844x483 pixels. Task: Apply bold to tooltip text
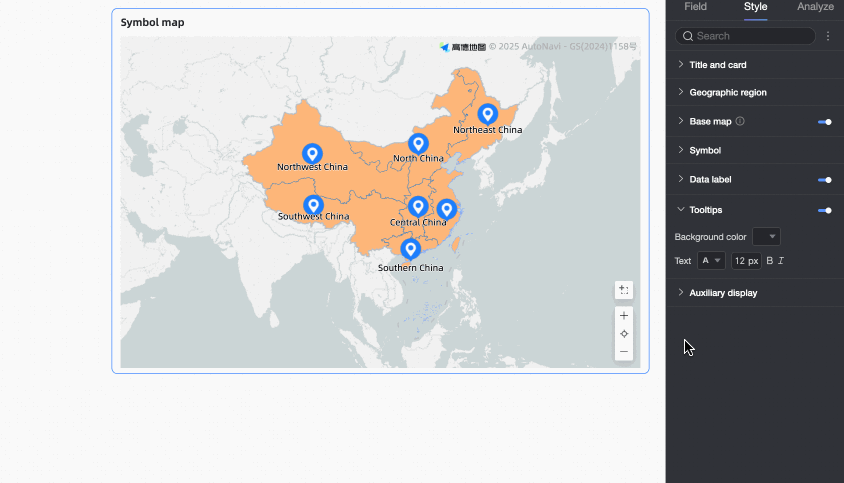coord(770,261)
